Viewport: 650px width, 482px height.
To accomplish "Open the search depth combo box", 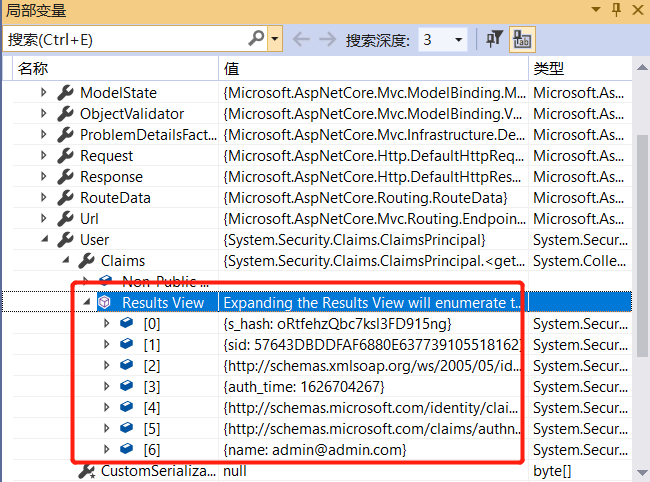I will click(x=443, y=39).
